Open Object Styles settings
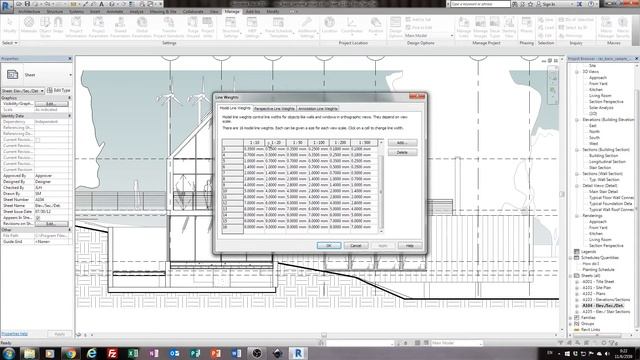 tap(45, 27)
